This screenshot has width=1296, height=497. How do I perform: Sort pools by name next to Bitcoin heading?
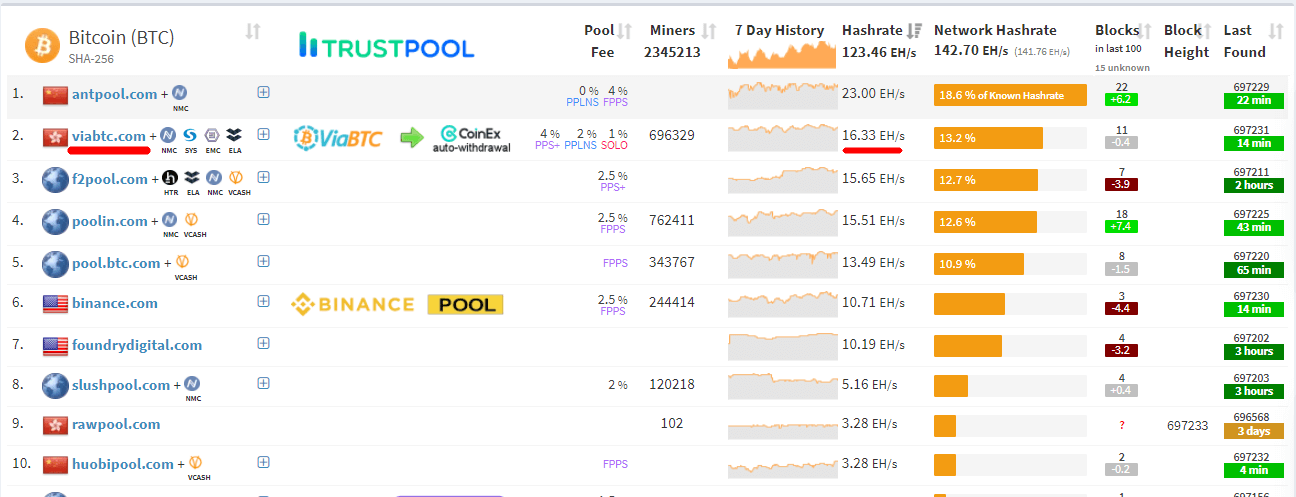click(253, 31)
